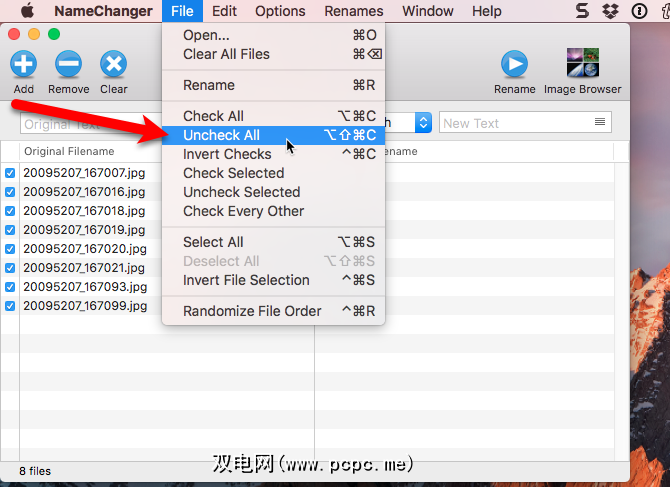Click the Remove minus icon
Image resolution: width=670 pixels, height=487 pixels.
tap(68, 64)
